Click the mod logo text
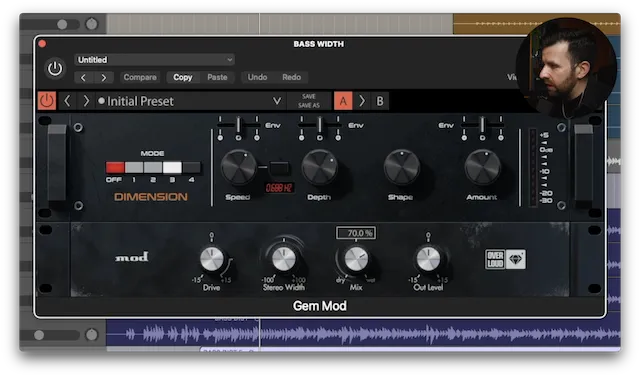Viewport: 640px width, 377px height. tap(131, 257)
